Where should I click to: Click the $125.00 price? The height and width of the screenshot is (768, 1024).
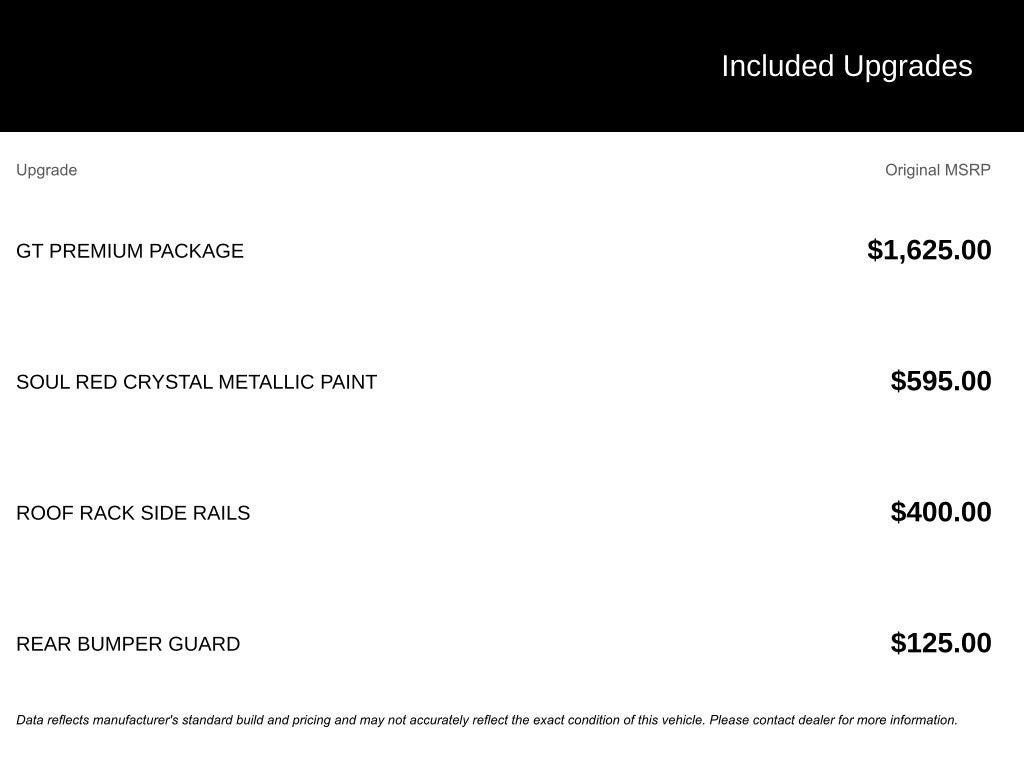point(941,643)
